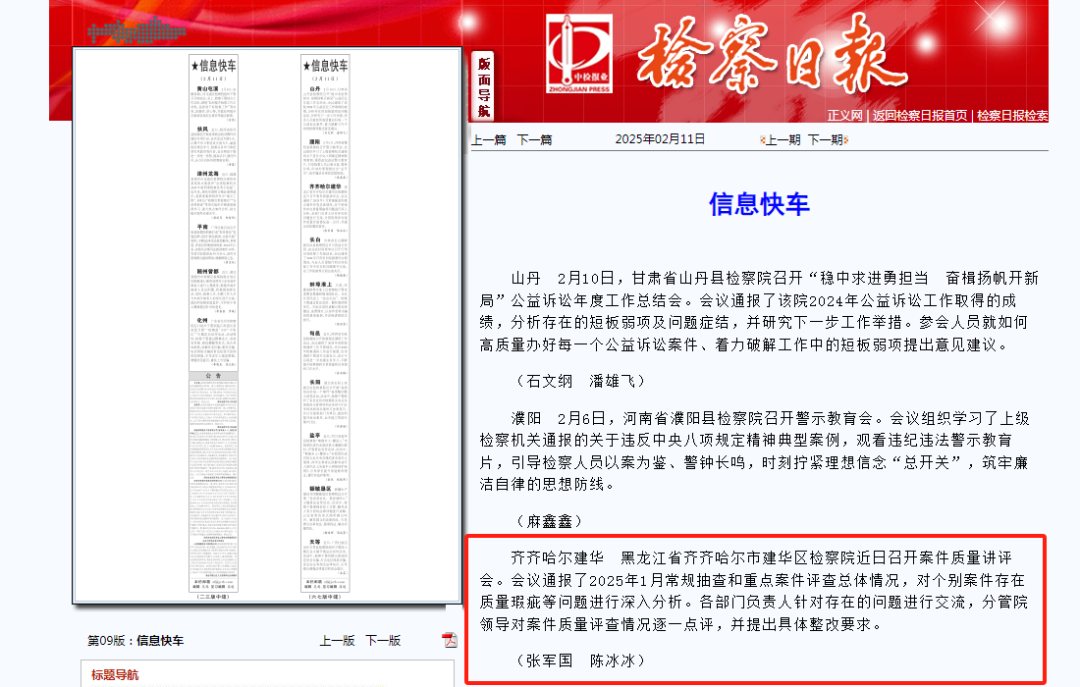Open the 正义网 link

[x=844, y=116]
